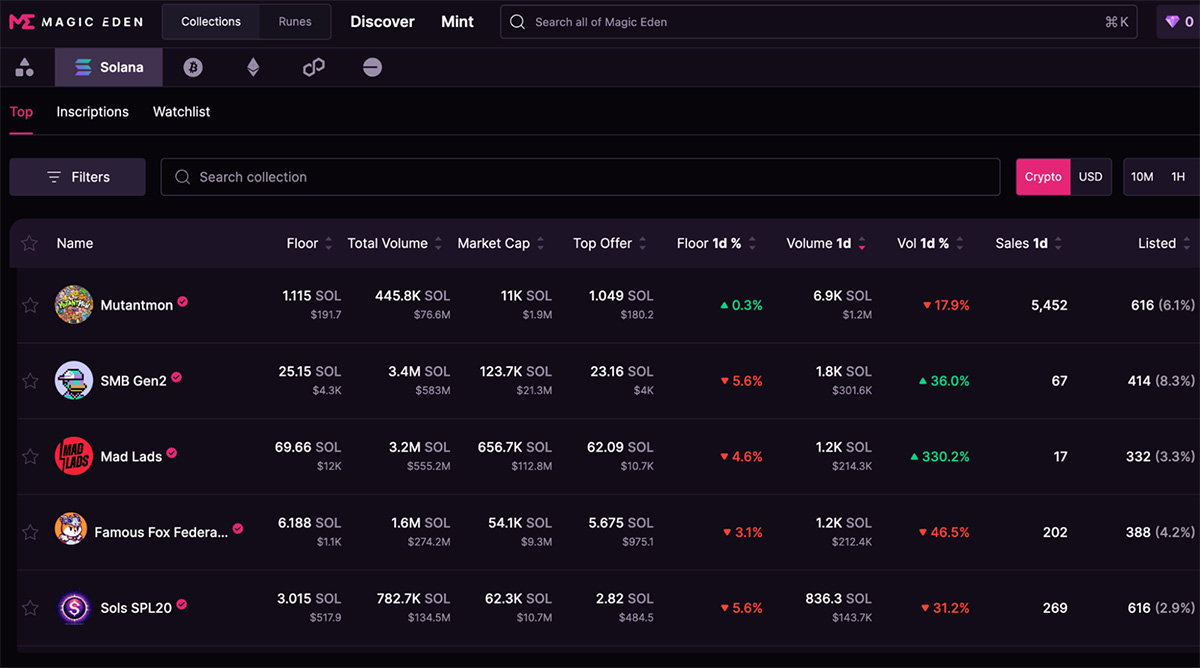
Task: Open the Mint page
Action: (457, 22)
